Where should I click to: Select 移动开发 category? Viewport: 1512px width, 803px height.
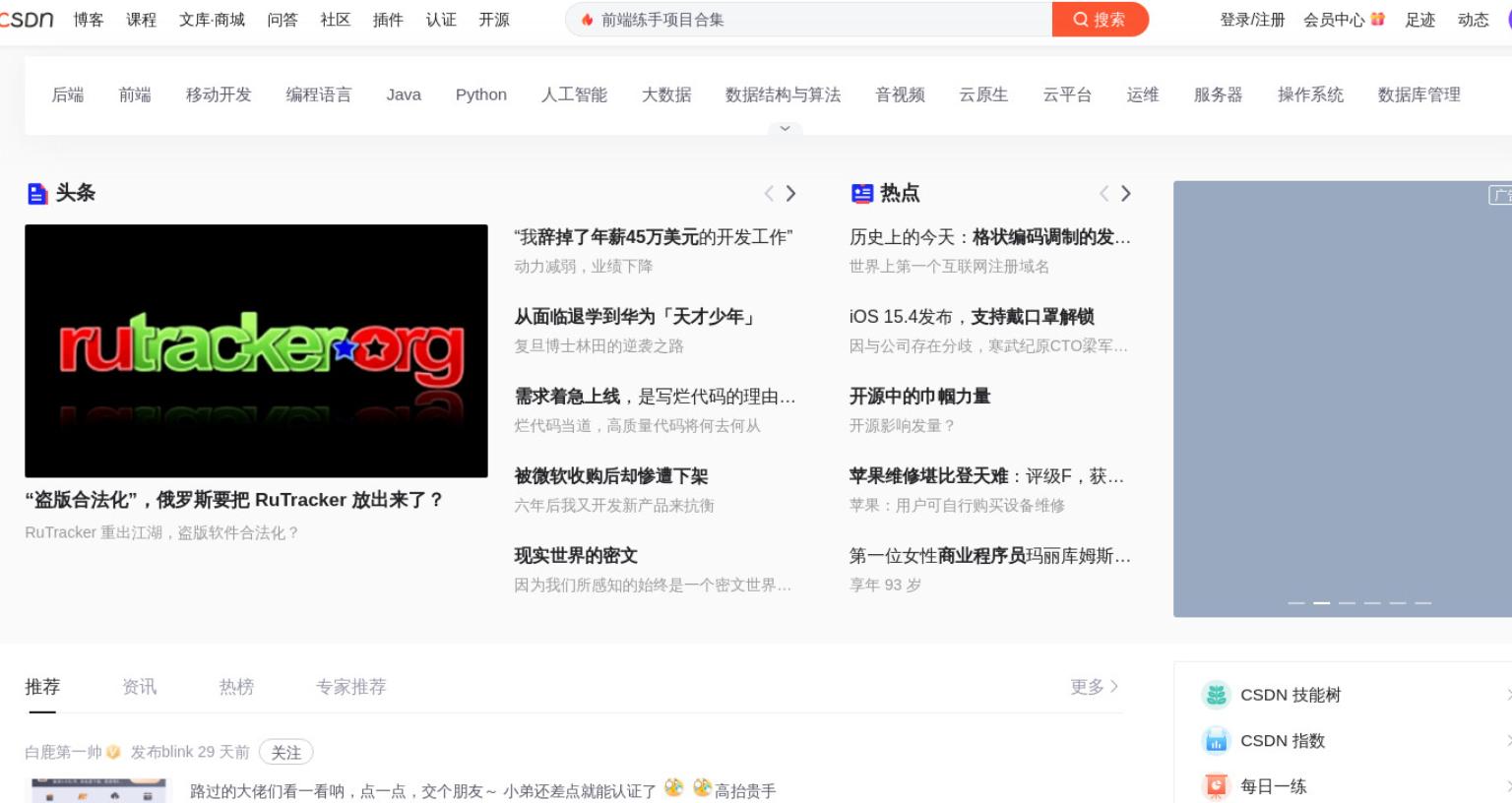coord(219,95)
